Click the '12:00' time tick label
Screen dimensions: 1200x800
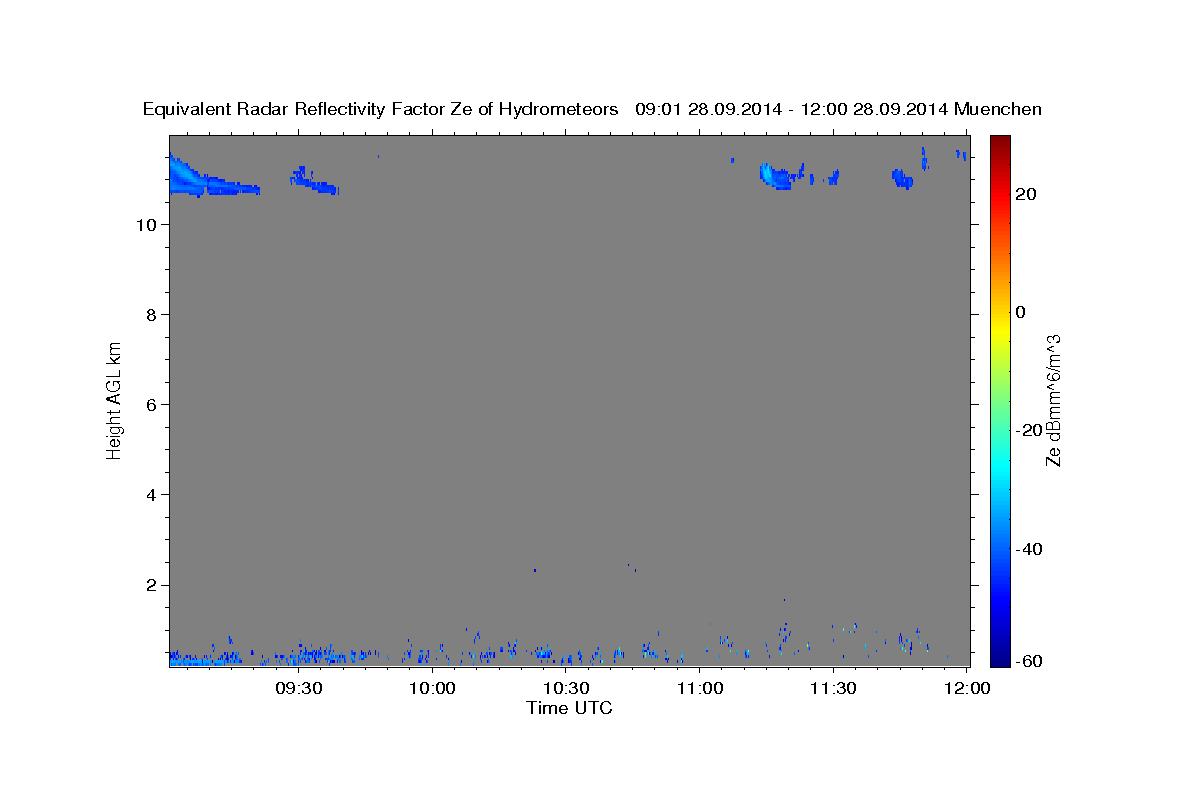(967, 688)
